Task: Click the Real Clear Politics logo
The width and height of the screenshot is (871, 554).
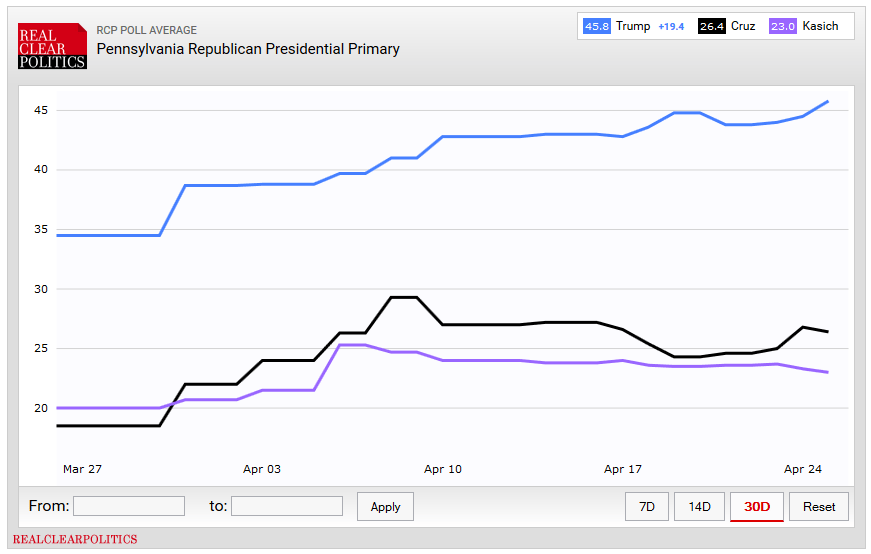Action: [52, 46]
